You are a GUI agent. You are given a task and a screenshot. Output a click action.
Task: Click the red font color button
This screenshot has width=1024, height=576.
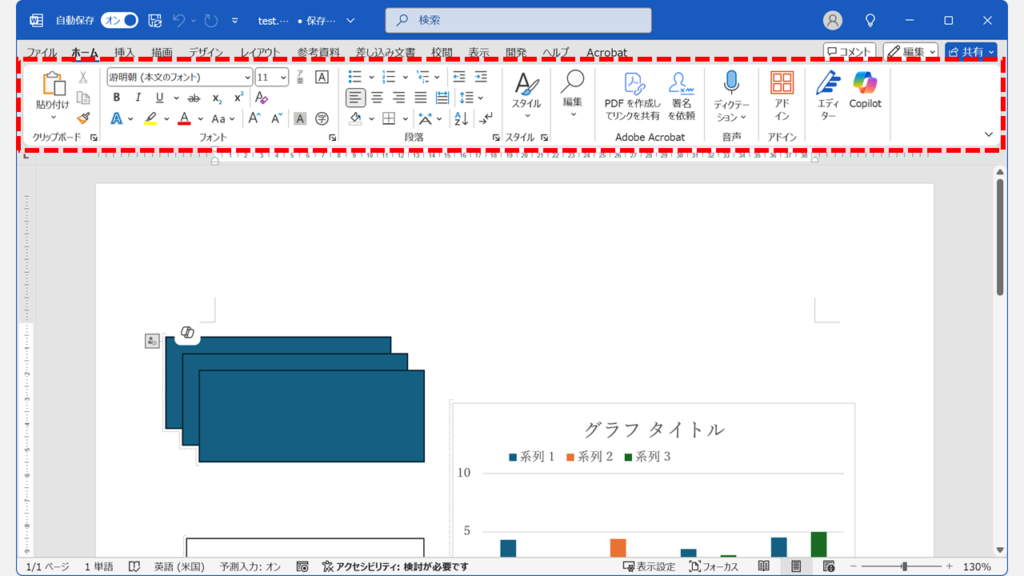(x=184, y=119)
